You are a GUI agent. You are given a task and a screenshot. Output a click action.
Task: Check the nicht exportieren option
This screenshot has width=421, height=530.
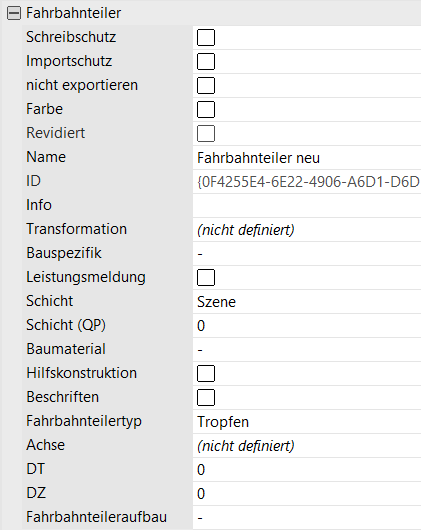[x=206, y=85]
